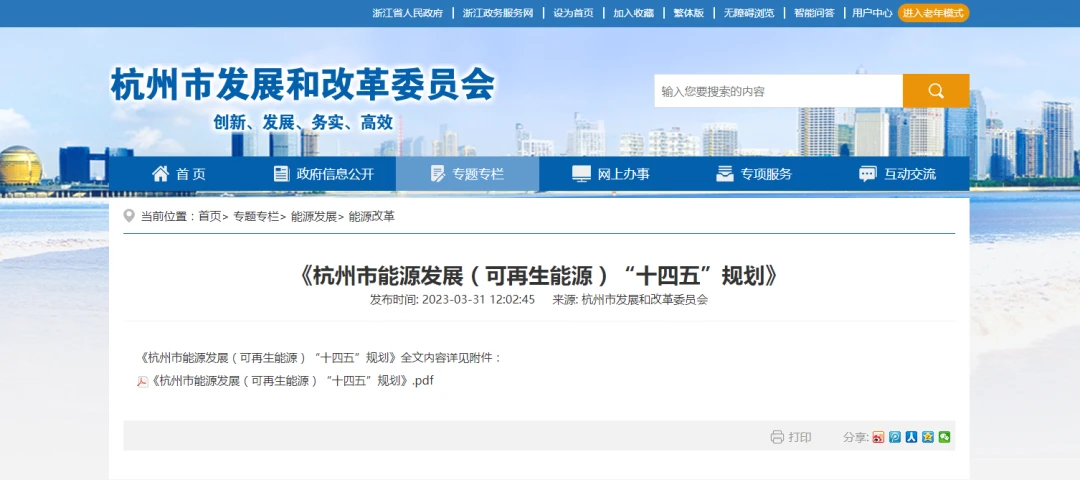This screenshot has height=480, width=1080.
Task: Share to WeChat green icon
Action: click(x=944, y=437)
